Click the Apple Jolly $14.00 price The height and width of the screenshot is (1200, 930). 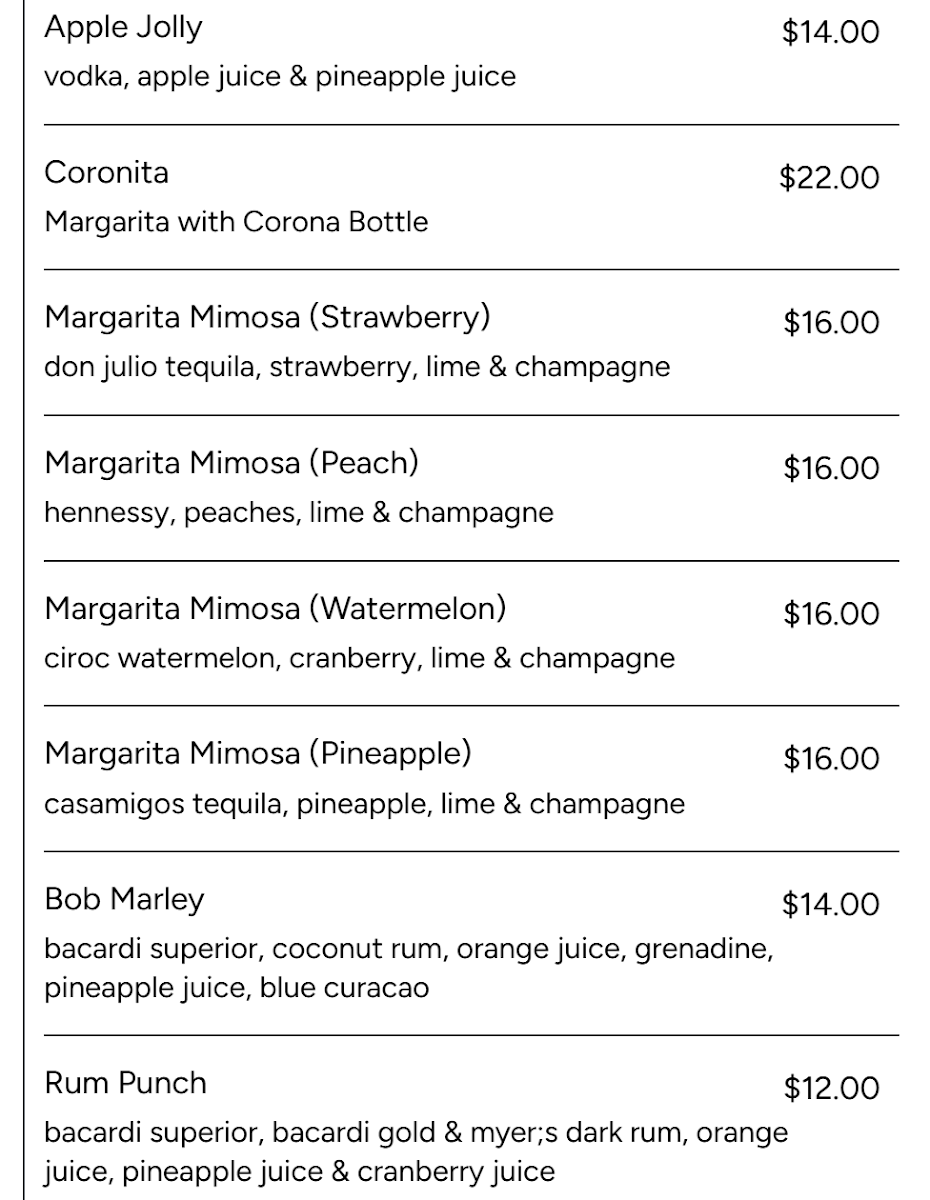coord(831,32)
